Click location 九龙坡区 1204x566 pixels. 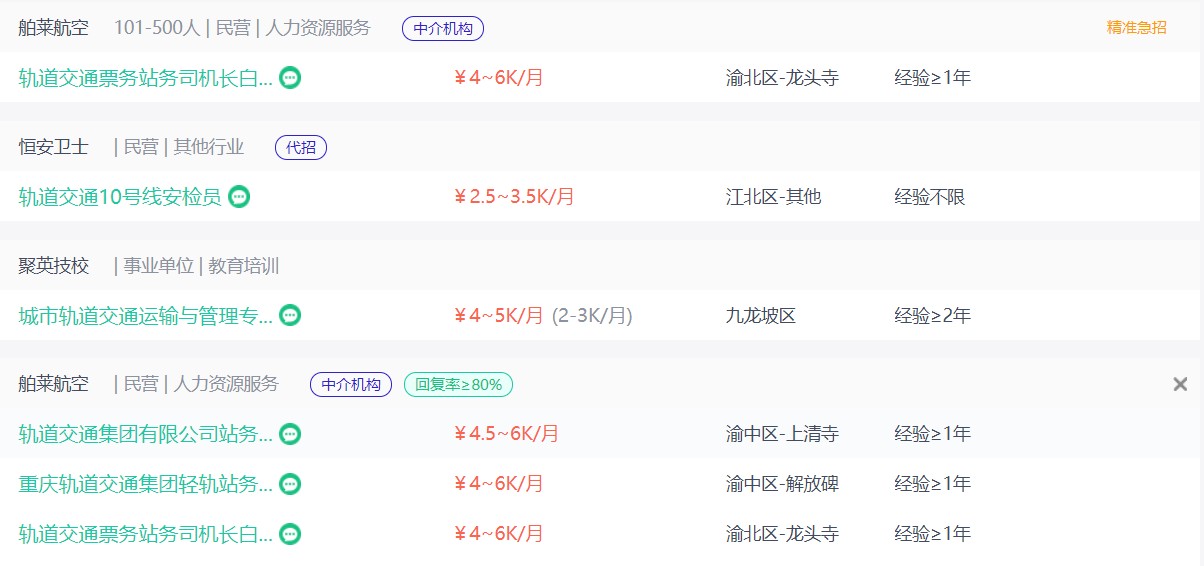(x=761, y=316)
